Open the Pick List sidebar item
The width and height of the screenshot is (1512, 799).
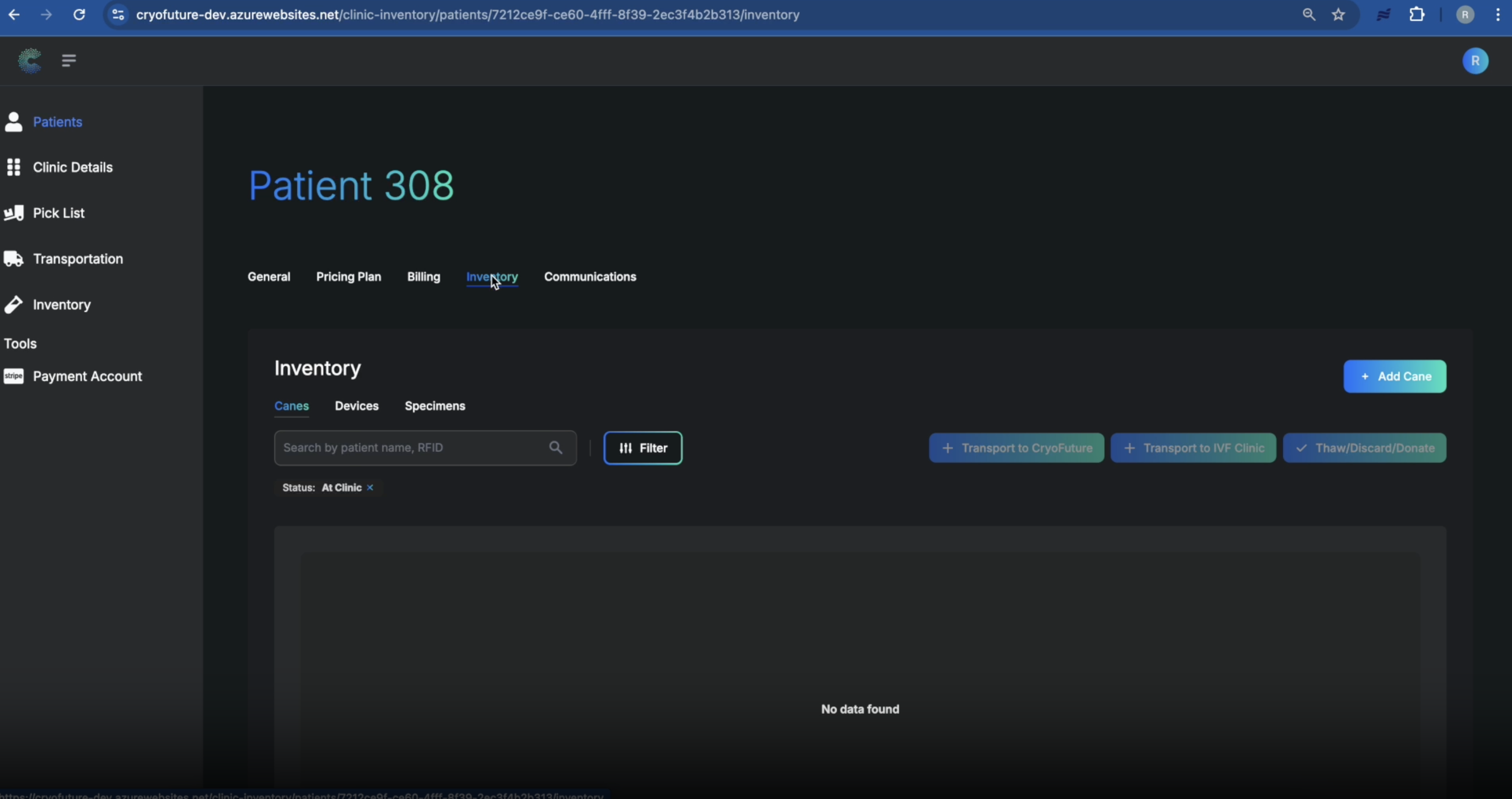(58, 213)
